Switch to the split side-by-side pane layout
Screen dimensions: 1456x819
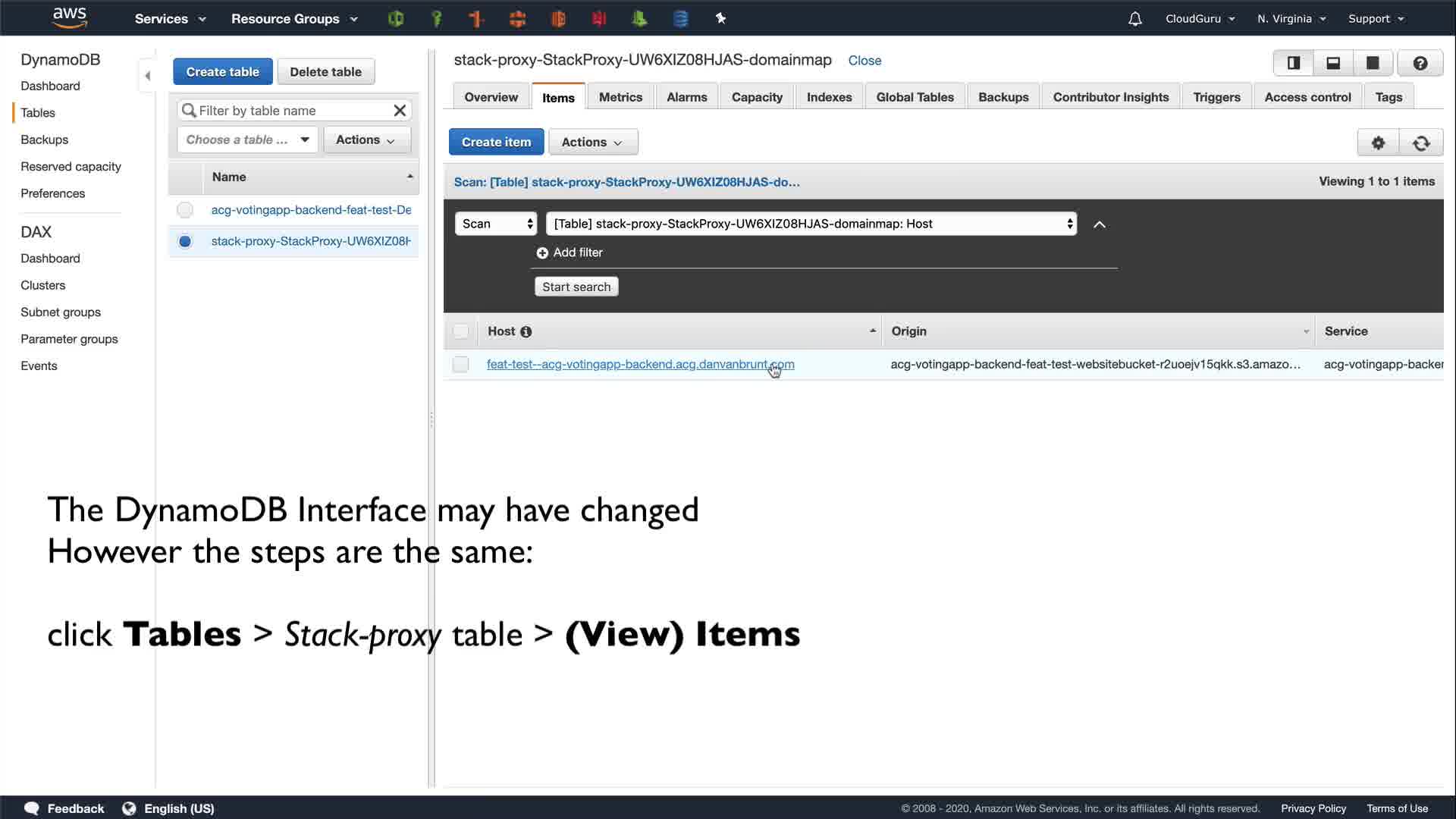[1294, 63]
